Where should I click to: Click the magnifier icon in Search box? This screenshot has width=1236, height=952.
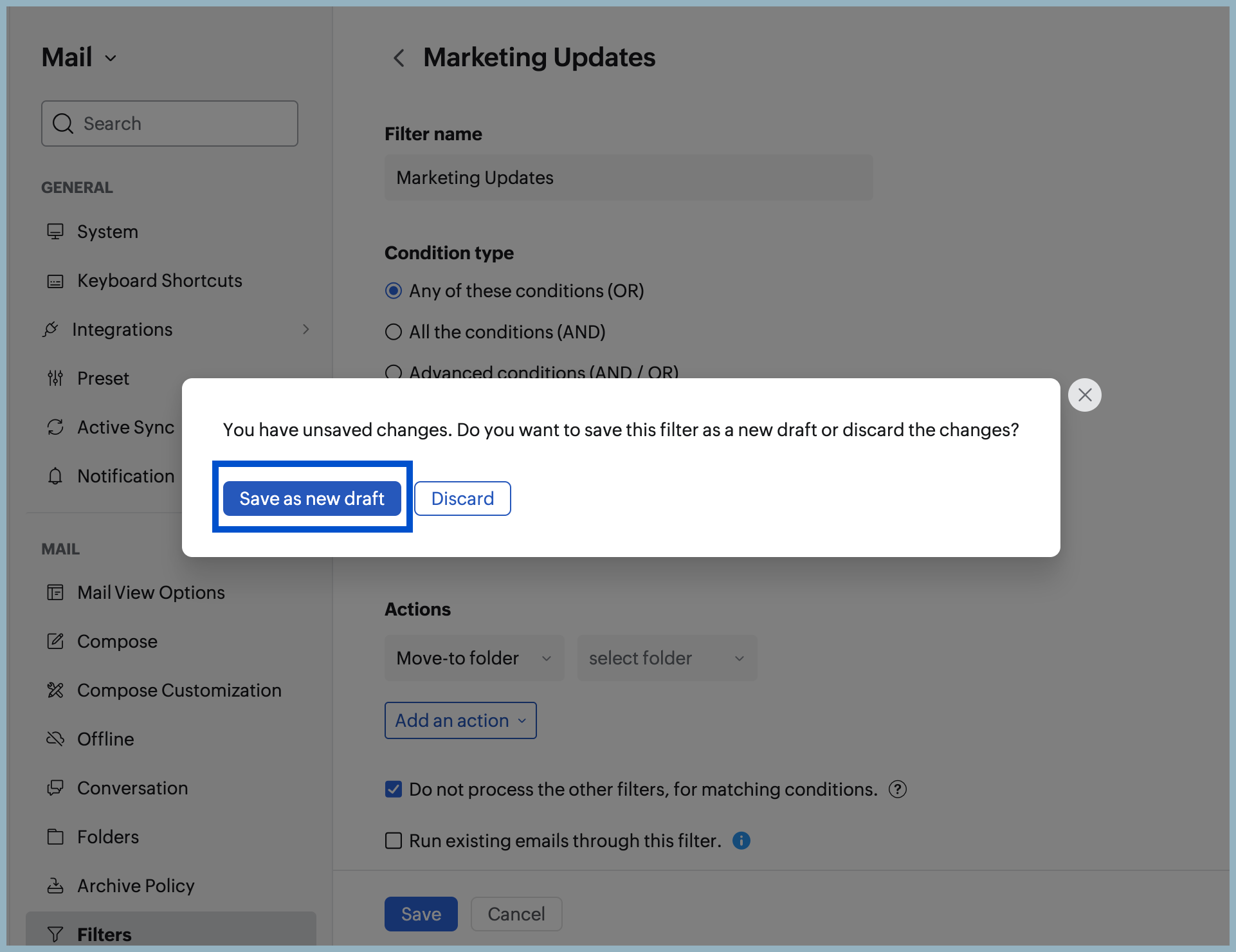click(x=63, y=124)
